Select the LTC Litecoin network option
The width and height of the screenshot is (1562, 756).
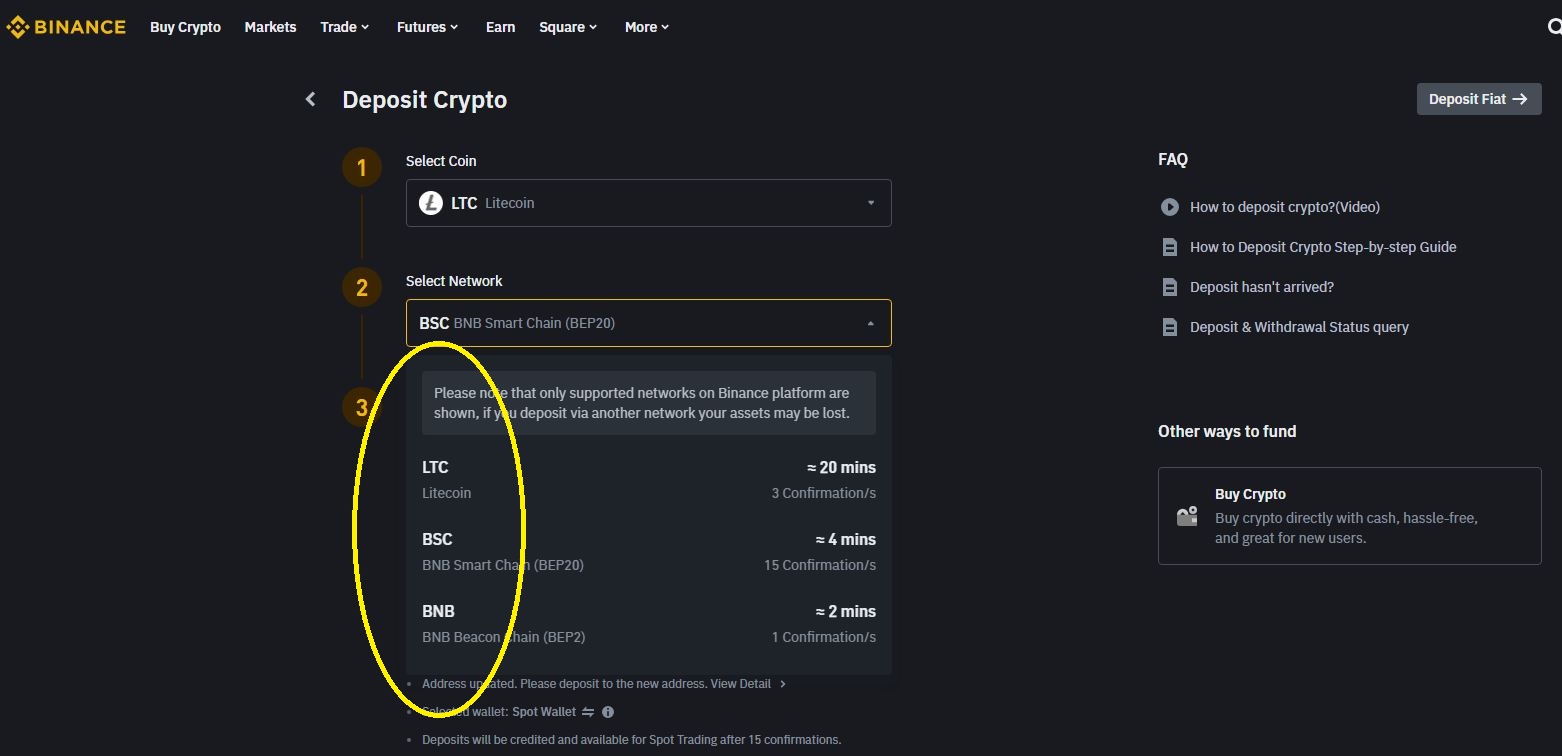[648, 479]
